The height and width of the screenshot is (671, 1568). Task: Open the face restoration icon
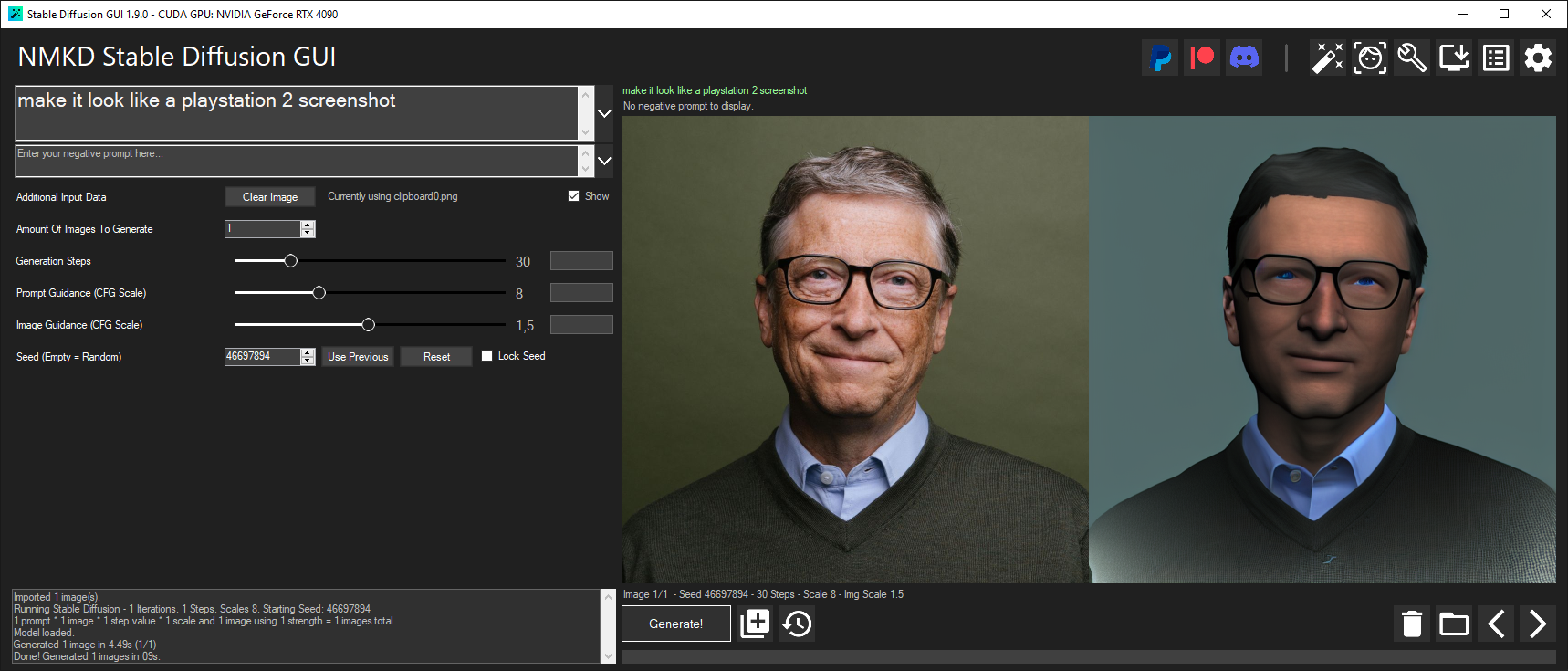coord(1370,58)
